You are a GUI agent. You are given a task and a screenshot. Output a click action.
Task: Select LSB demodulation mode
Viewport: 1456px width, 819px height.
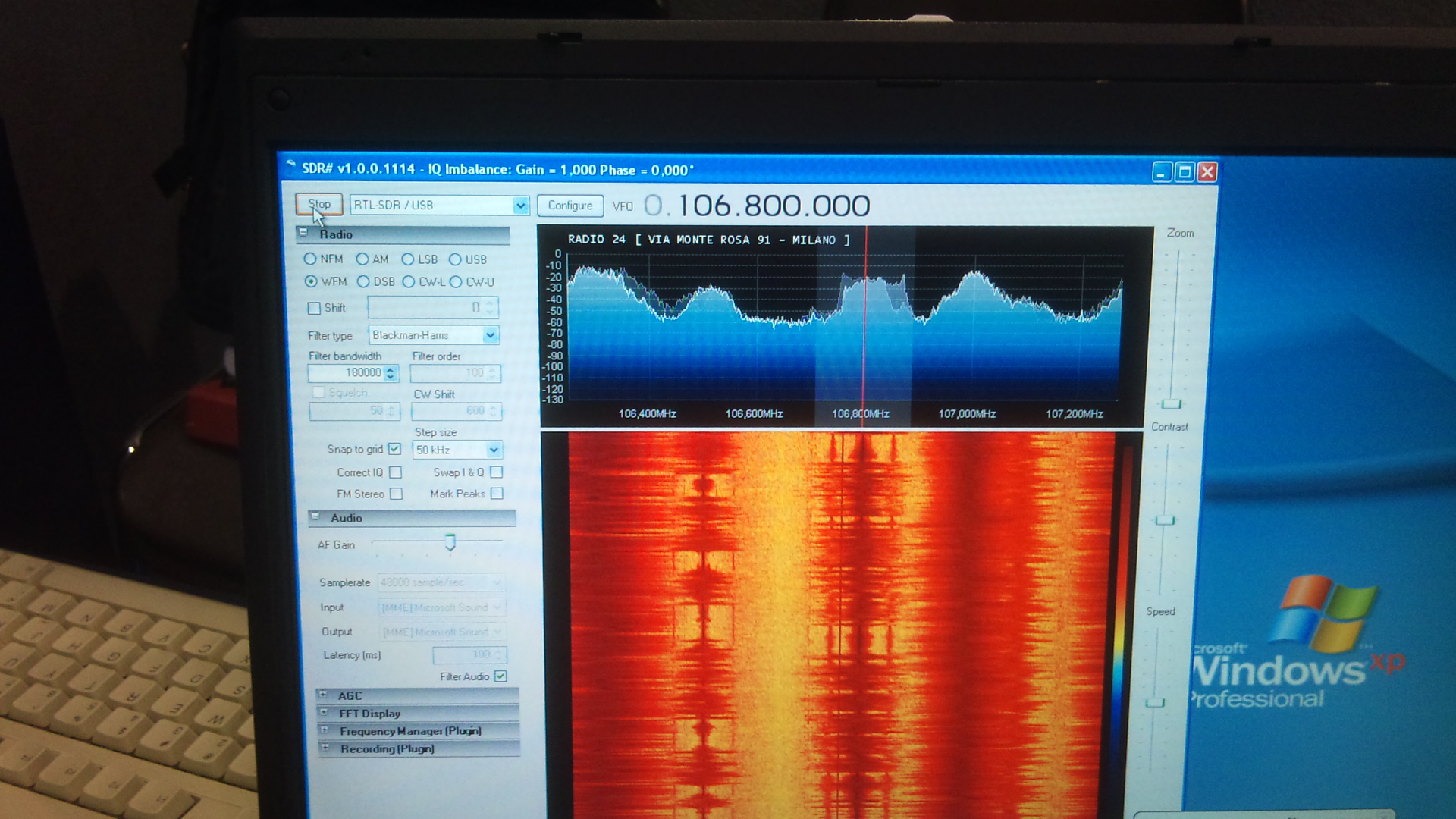tap(408, 259)
